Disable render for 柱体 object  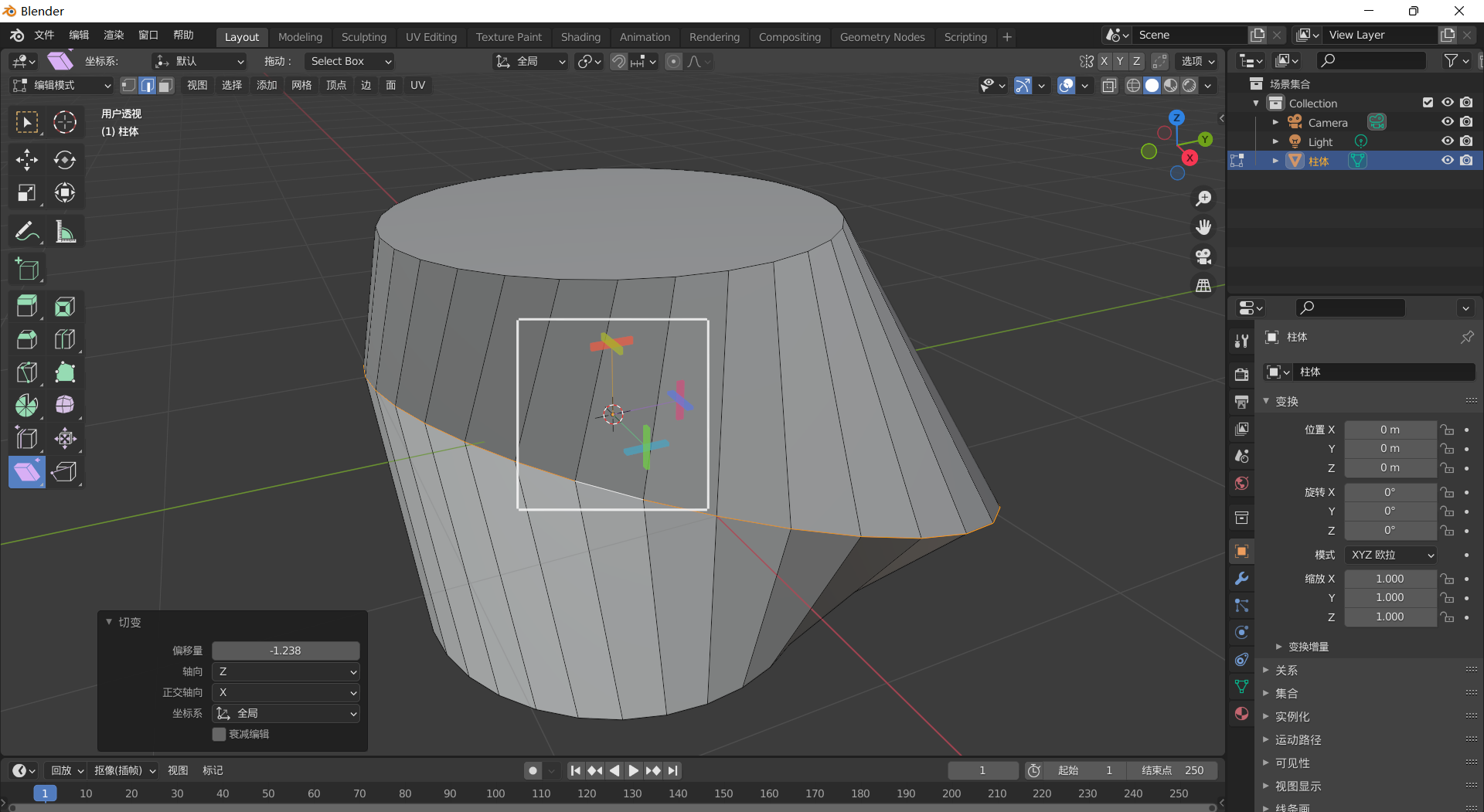1466,161
